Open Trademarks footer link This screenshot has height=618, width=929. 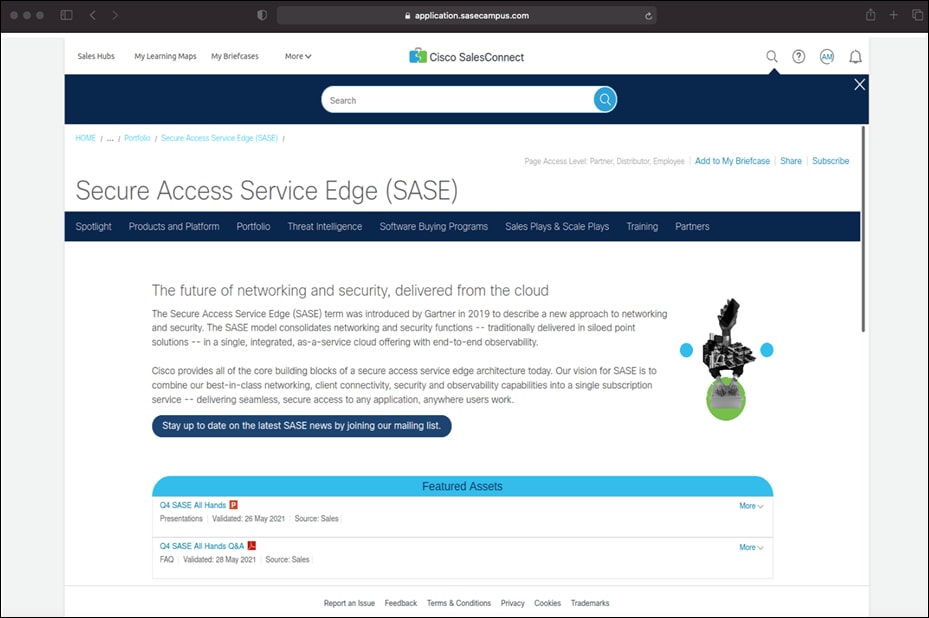[x=590, y=603]
